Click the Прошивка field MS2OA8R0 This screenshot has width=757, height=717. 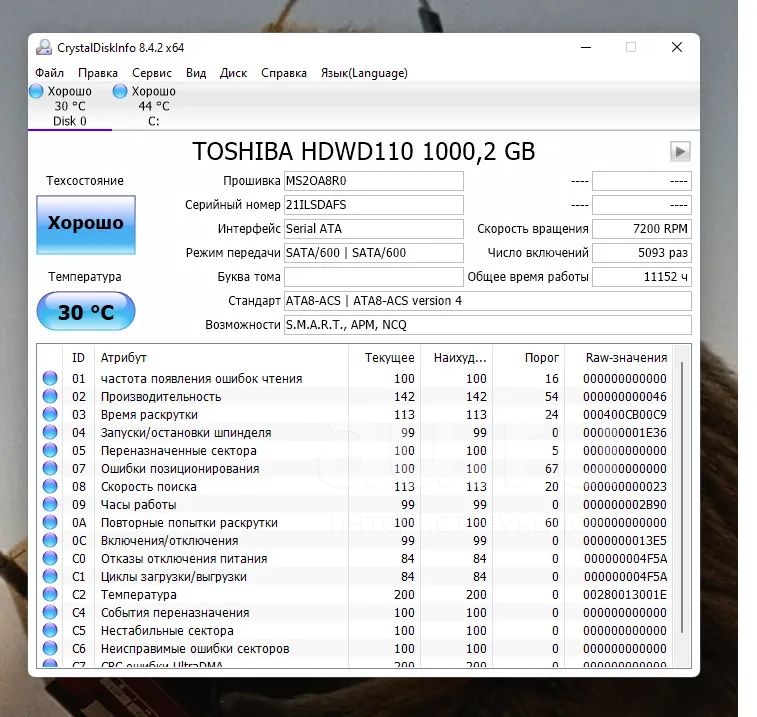pyautogui.click(x=374, y=181)
